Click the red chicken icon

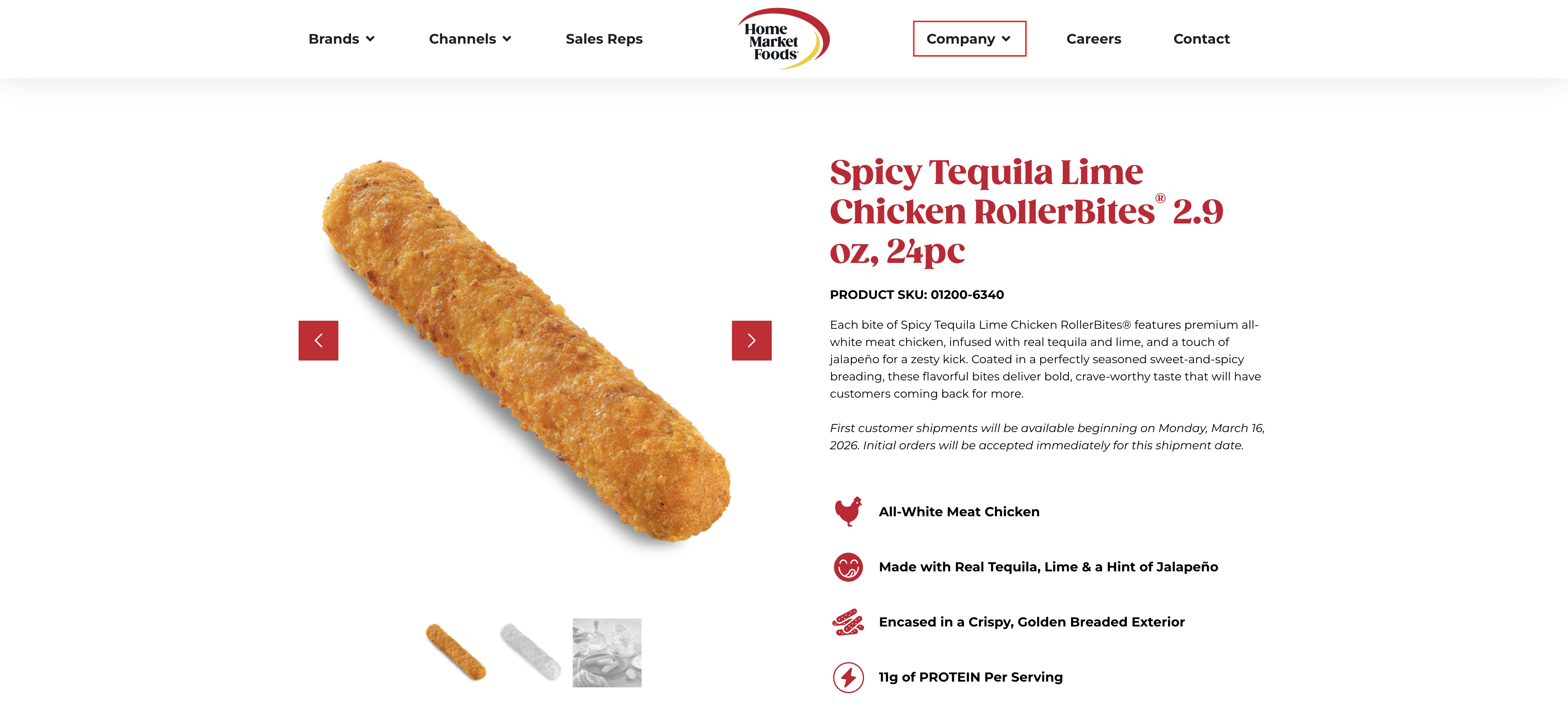pos(848,511)
